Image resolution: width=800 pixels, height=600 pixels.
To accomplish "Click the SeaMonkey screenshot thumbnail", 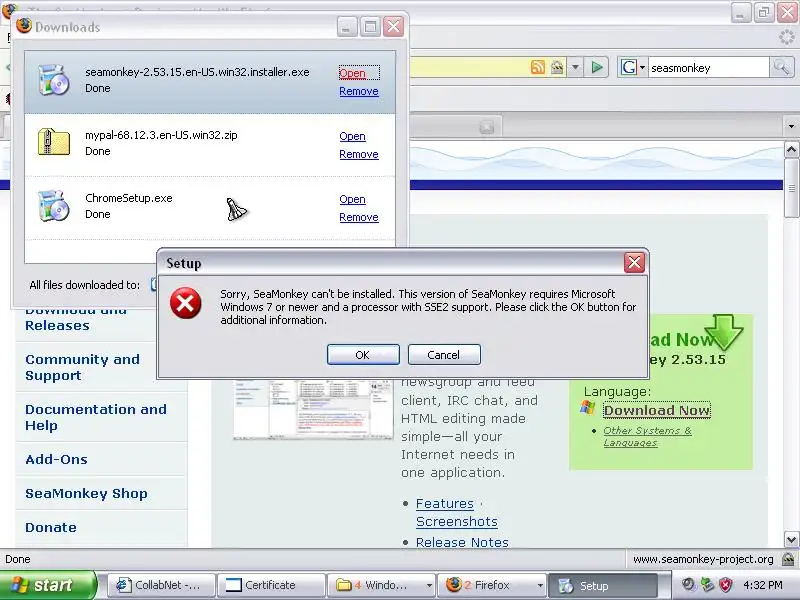I will coord(313,409).
